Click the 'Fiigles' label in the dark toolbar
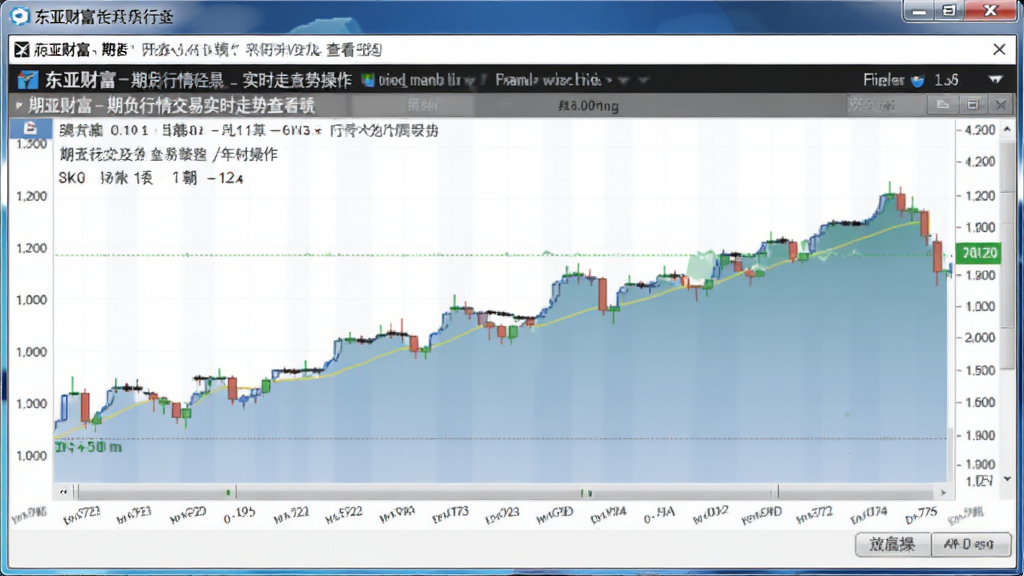Screen dimensions: 1024x576 pos(884,80)
